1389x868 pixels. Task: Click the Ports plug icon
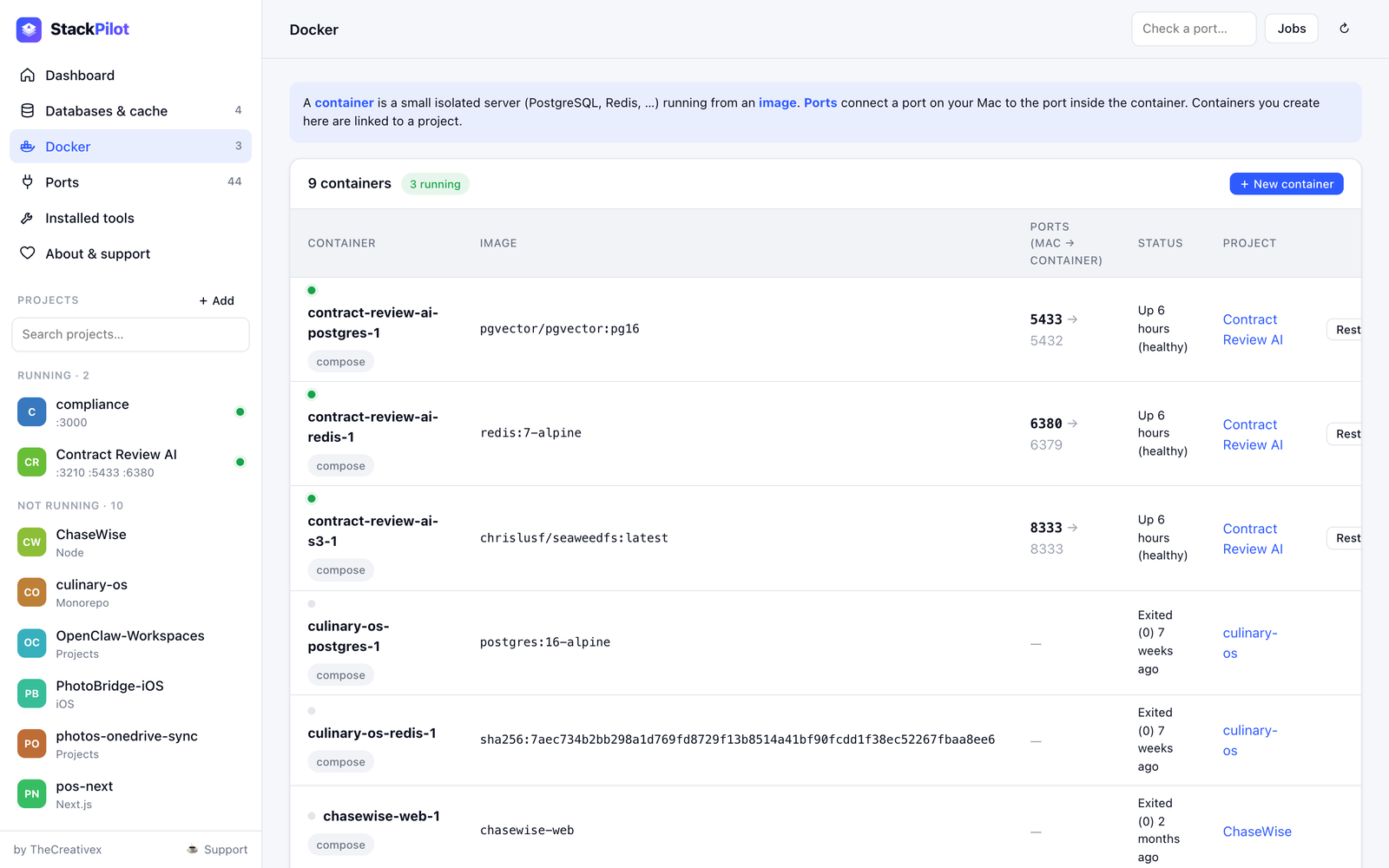pos(28,182)
